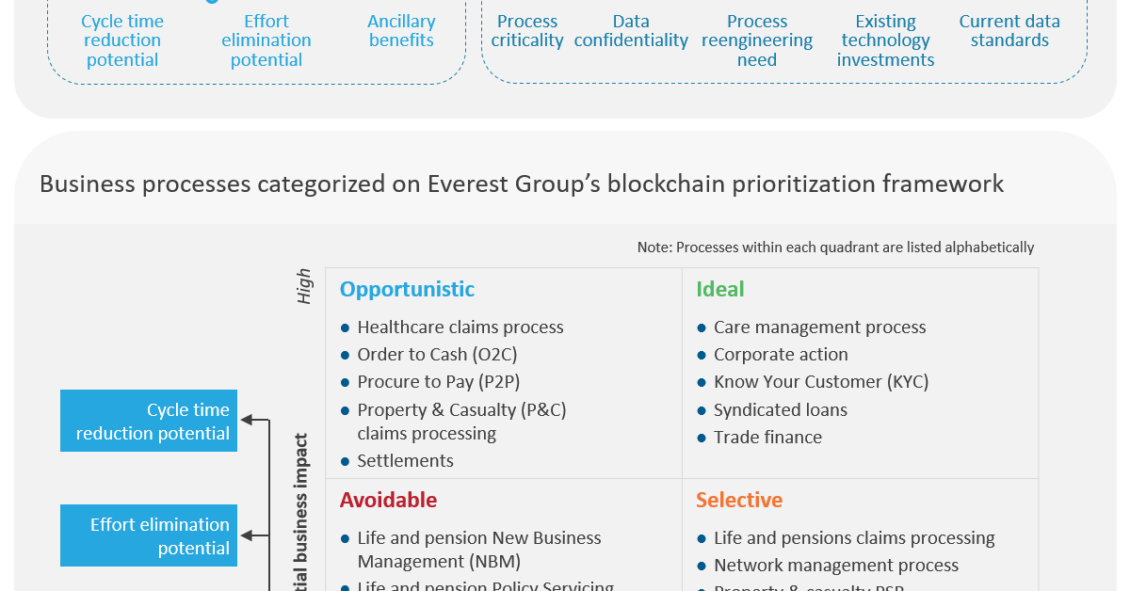Click 'Network management process' item
This screenshot has width=1130, height=591.
[836, 565]
